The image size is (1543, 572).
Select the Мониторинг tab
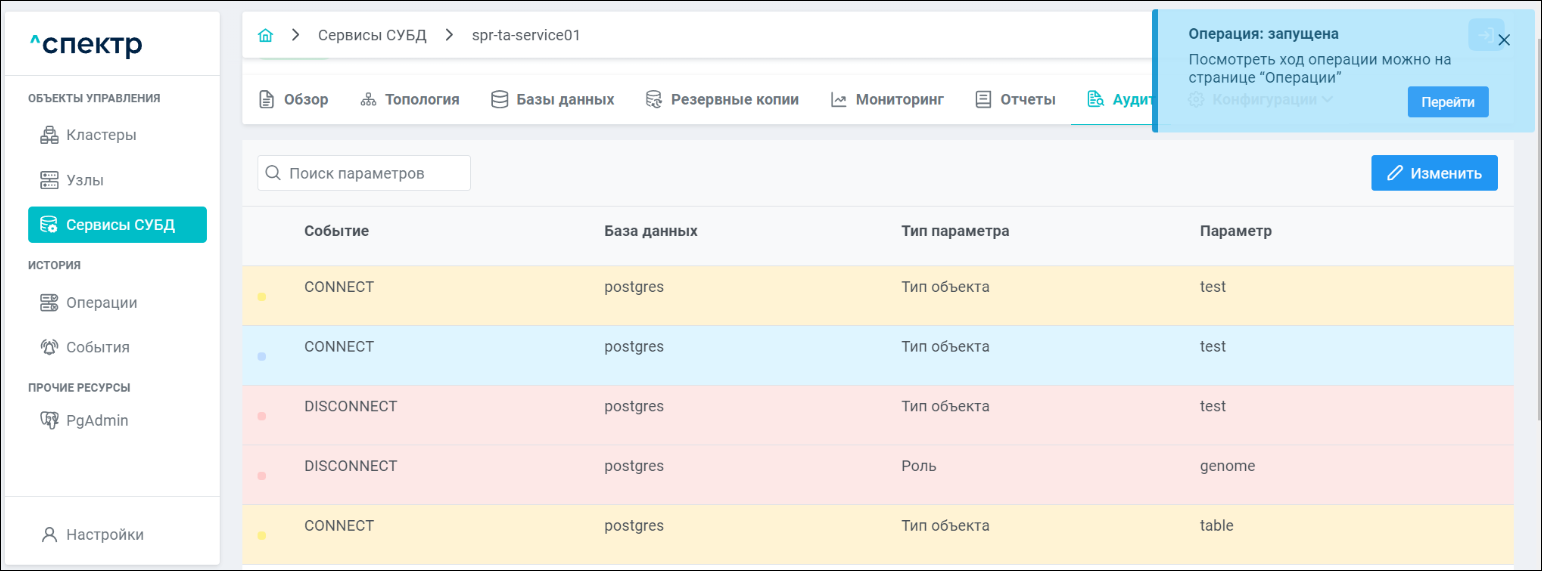[x=887, y=100]
